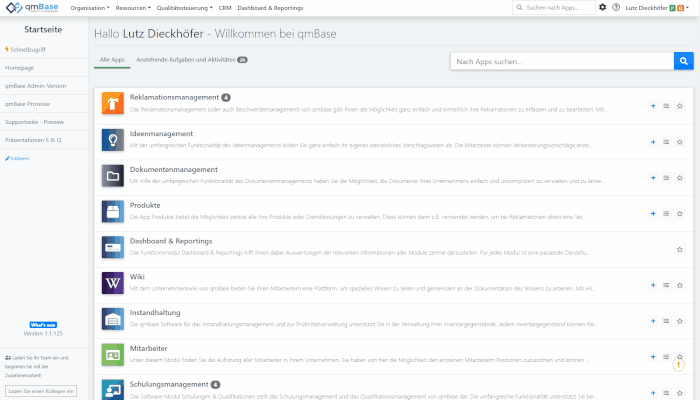Open Dashboard & Reportings top menu item

point(270,8)
